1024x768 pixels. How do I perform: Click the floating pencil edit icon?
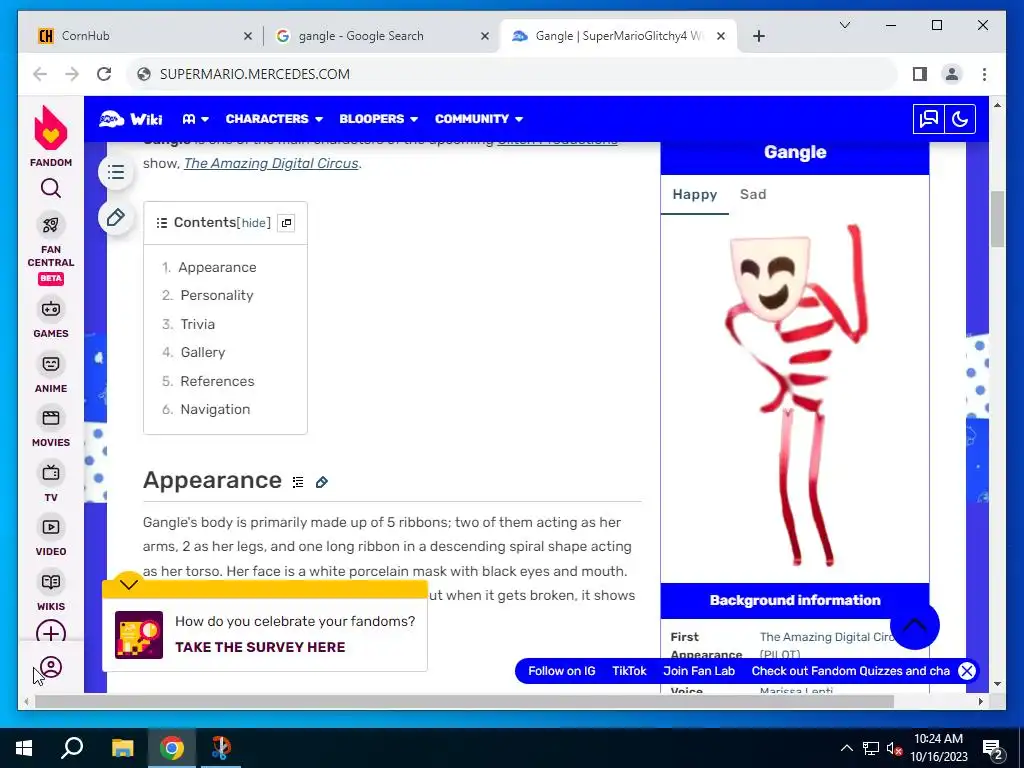tap(116, 217)
